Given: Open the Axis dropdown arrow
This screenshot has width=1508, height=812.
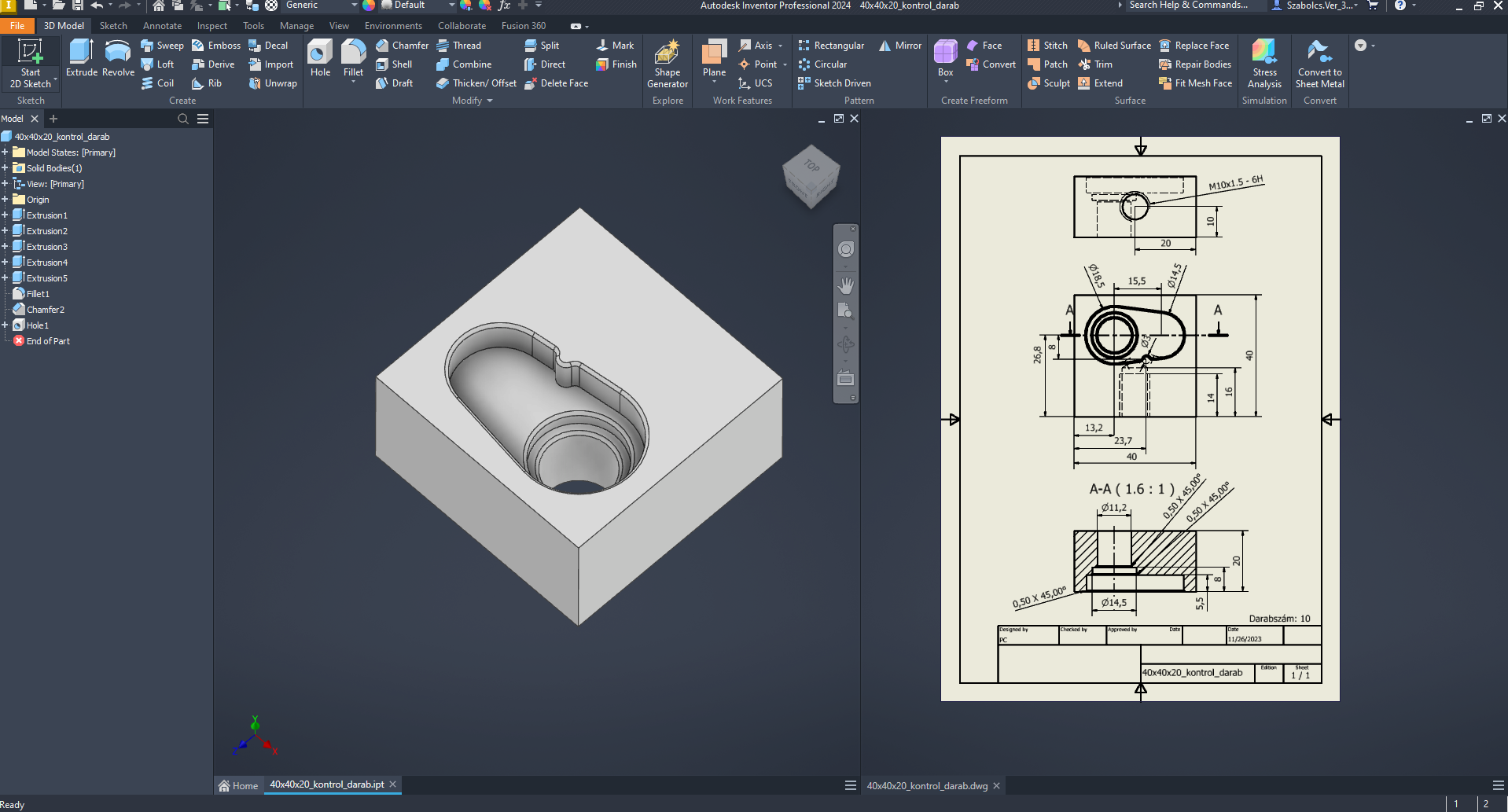Looking at the screenshot, I should coord(780,46).
